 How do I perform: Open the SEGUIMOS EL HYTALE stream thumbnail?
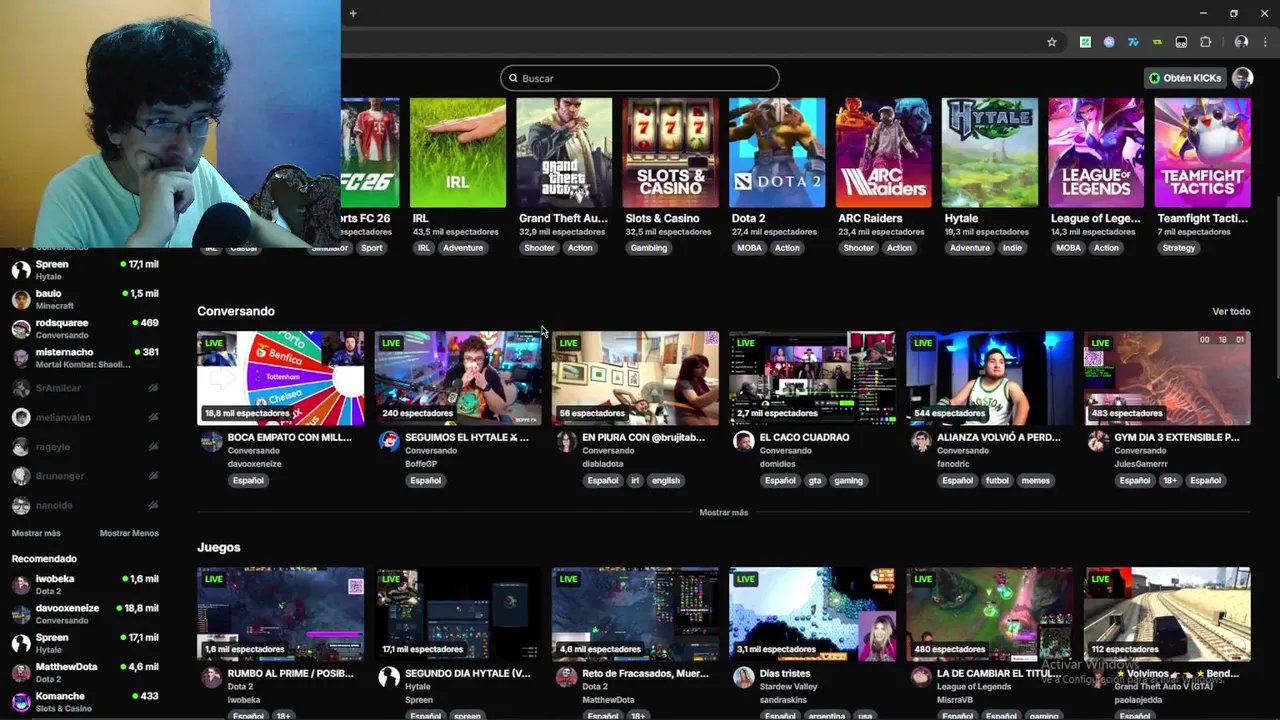coord(458,378)
